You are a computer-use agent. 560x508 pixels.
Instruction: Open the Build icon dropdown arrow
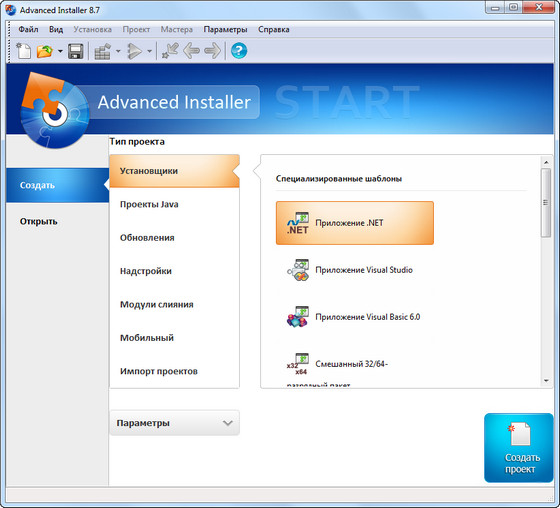click(118, 51)
